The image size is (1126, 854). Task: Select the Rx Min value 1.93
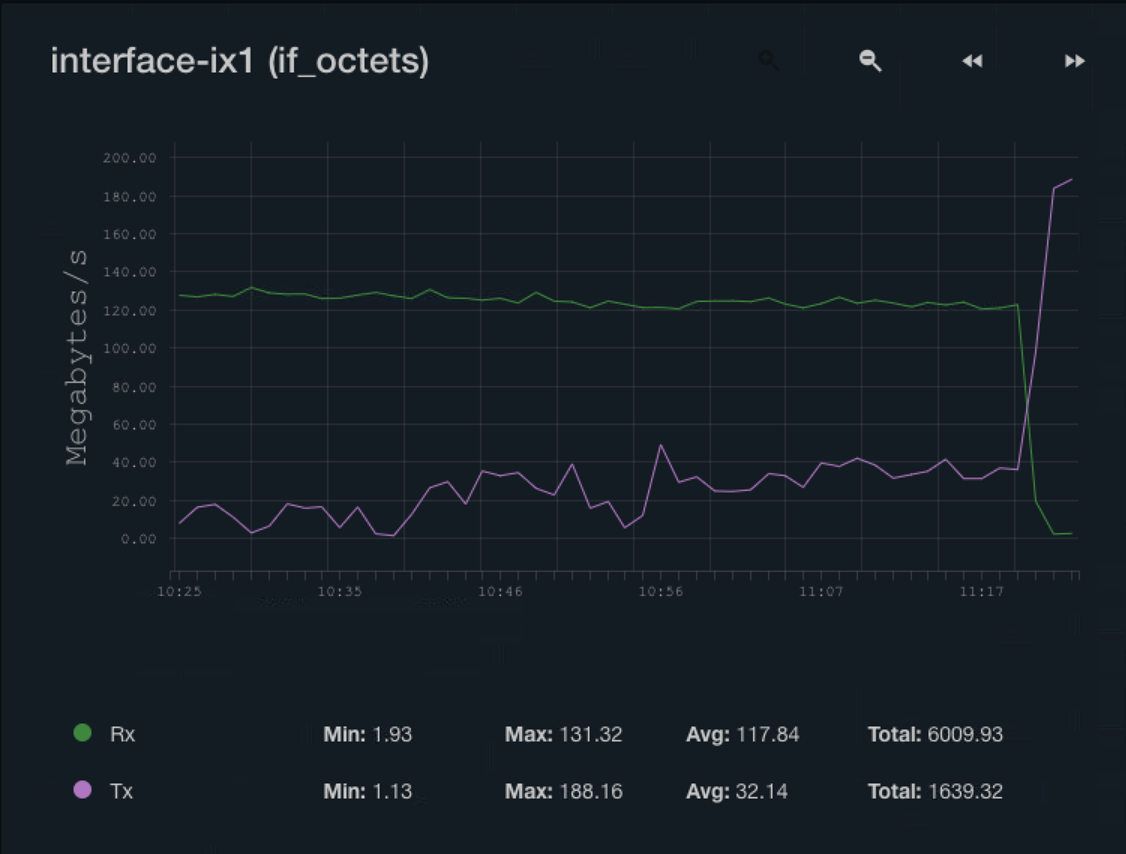[x=392, y=735]
